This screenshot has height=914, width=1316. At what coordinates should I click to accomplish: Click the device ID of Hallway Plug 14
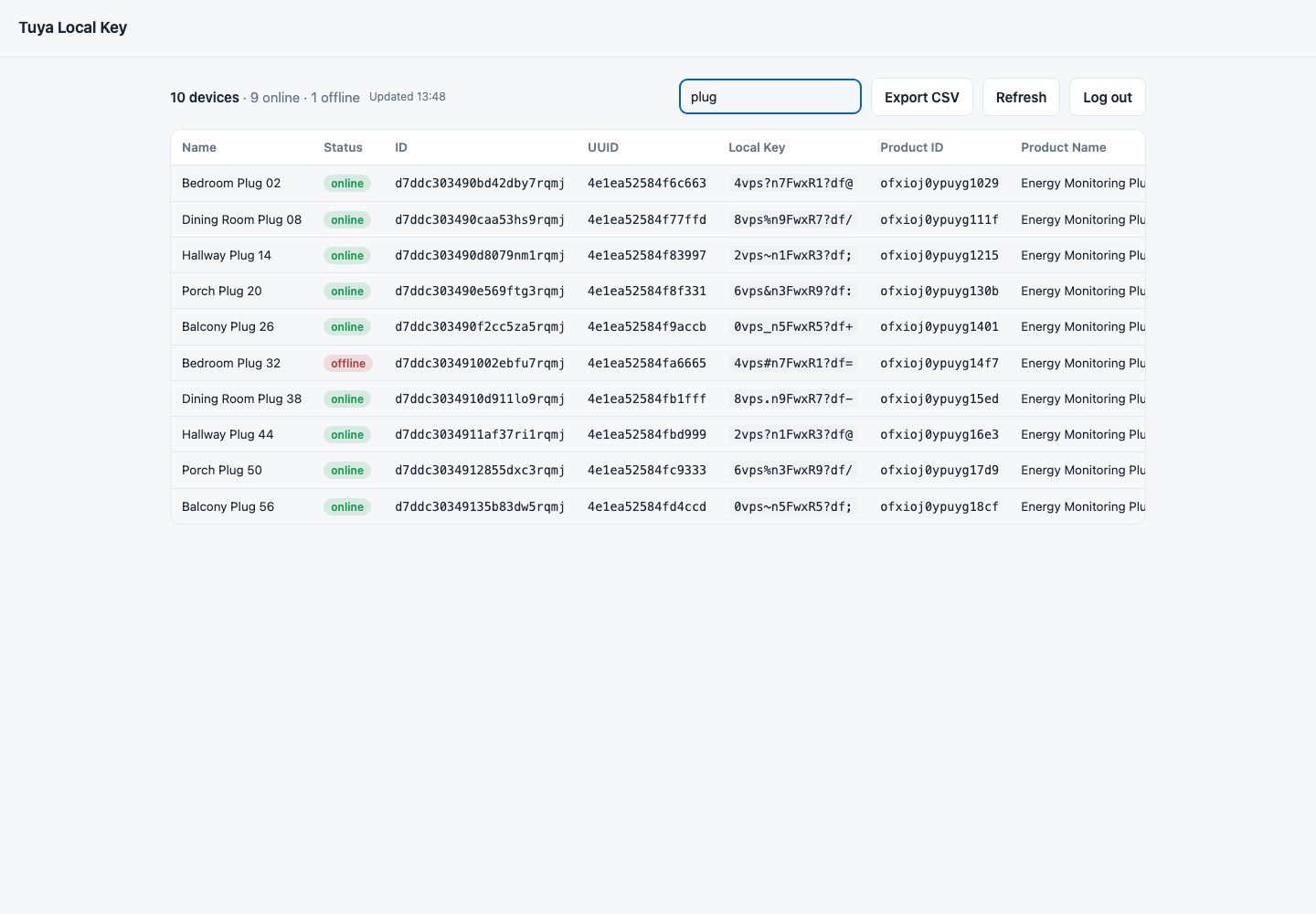(x=480, y=255)
